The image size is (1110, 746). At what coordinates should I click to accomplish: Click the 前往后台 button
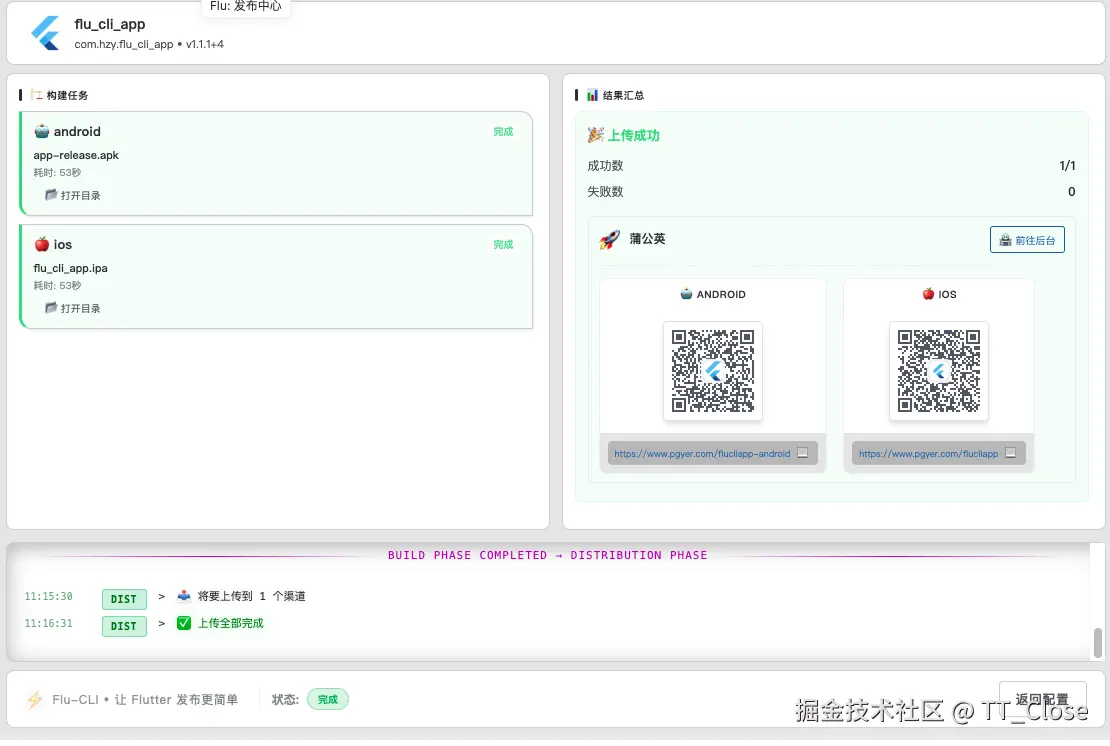coord(1027,240)
